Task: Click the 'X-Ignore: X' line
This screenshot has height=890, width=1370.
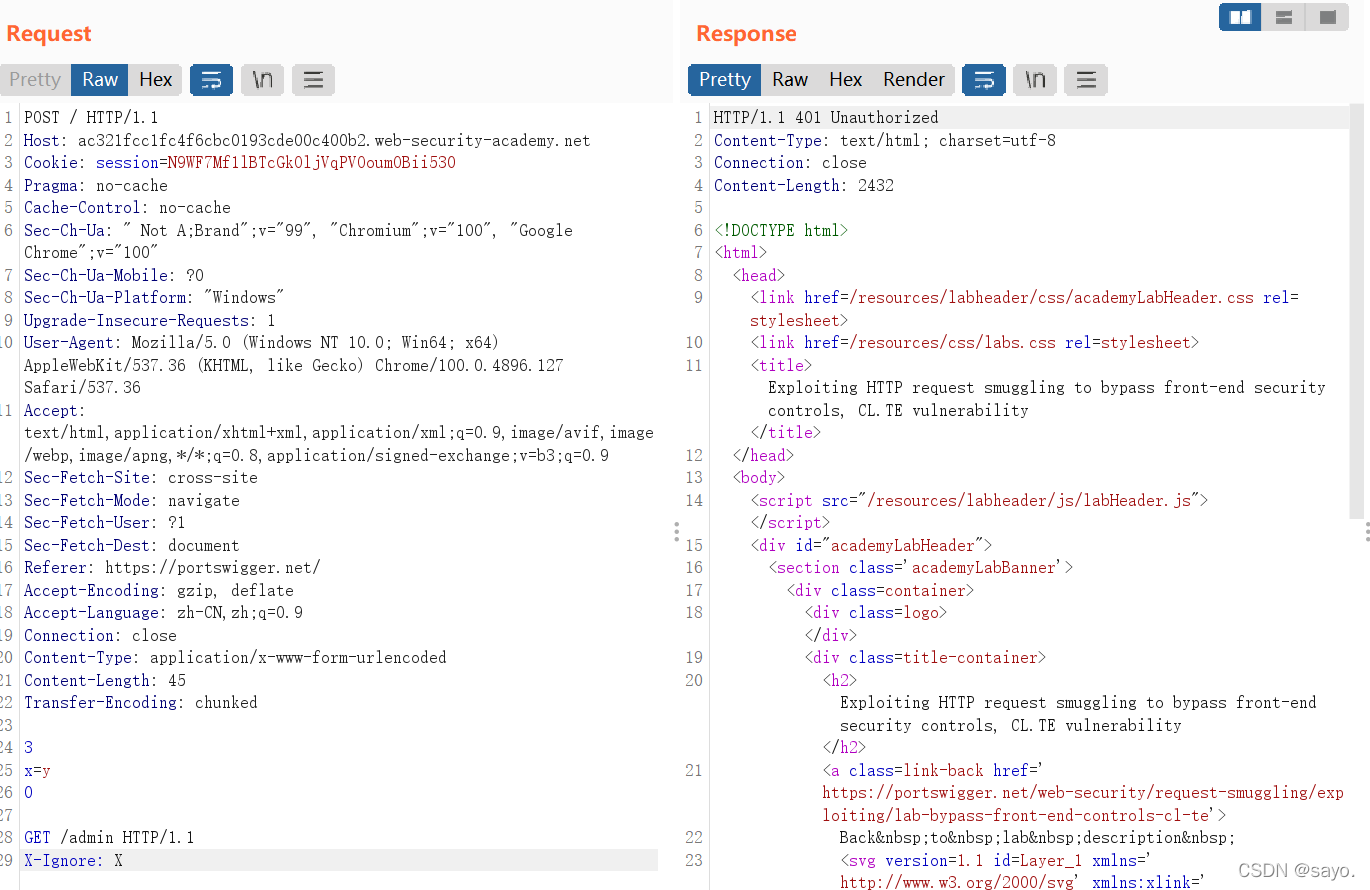Action: click(73, 860)
